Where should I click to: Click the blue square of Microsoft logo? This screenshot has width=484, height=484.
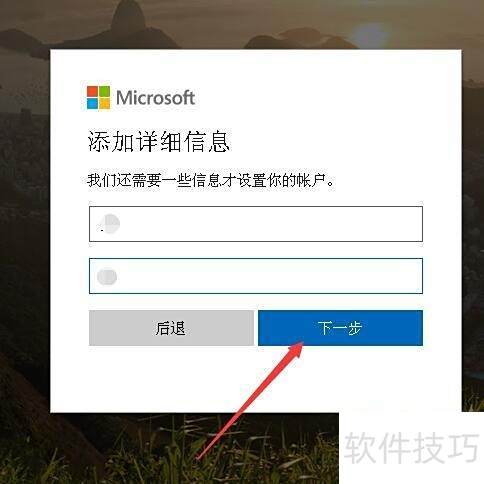(x=92, y=104)
